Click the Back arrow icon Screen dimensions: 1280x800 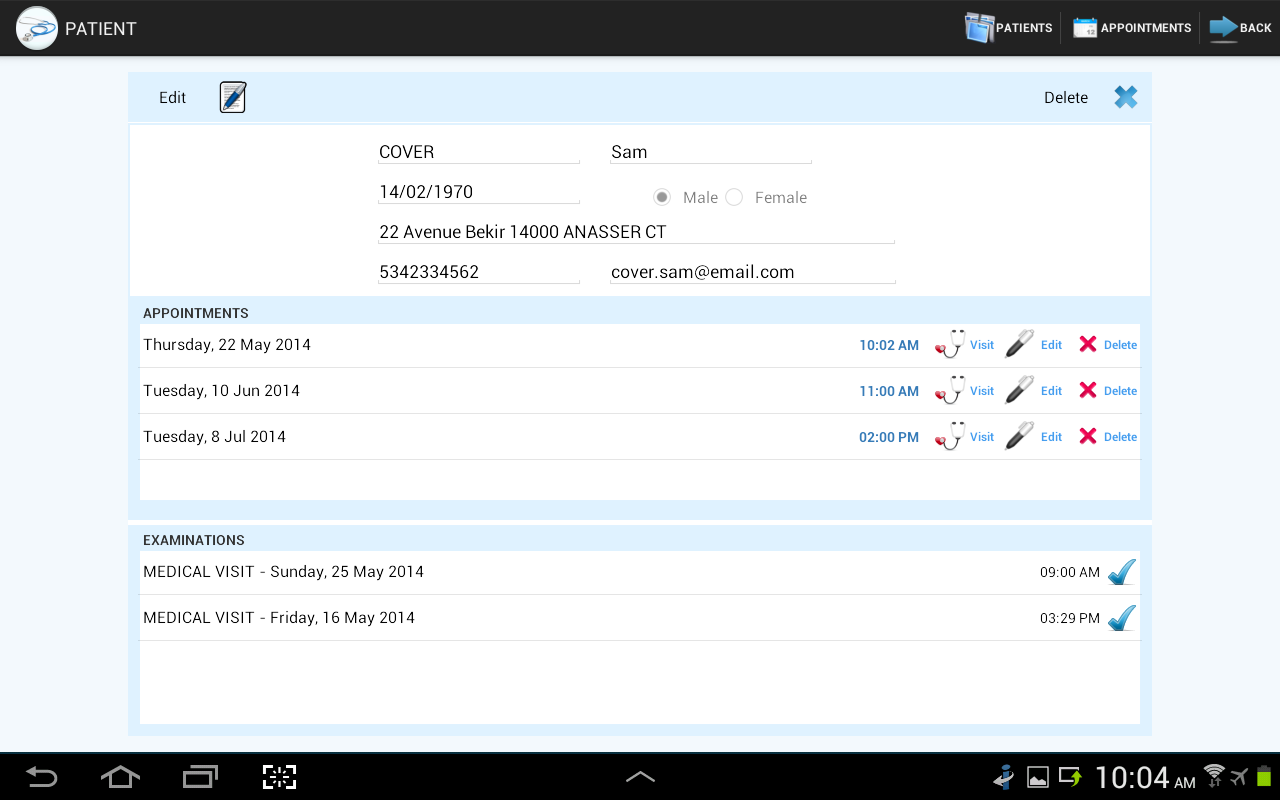pyautogui.click(x=1223, y=28)
